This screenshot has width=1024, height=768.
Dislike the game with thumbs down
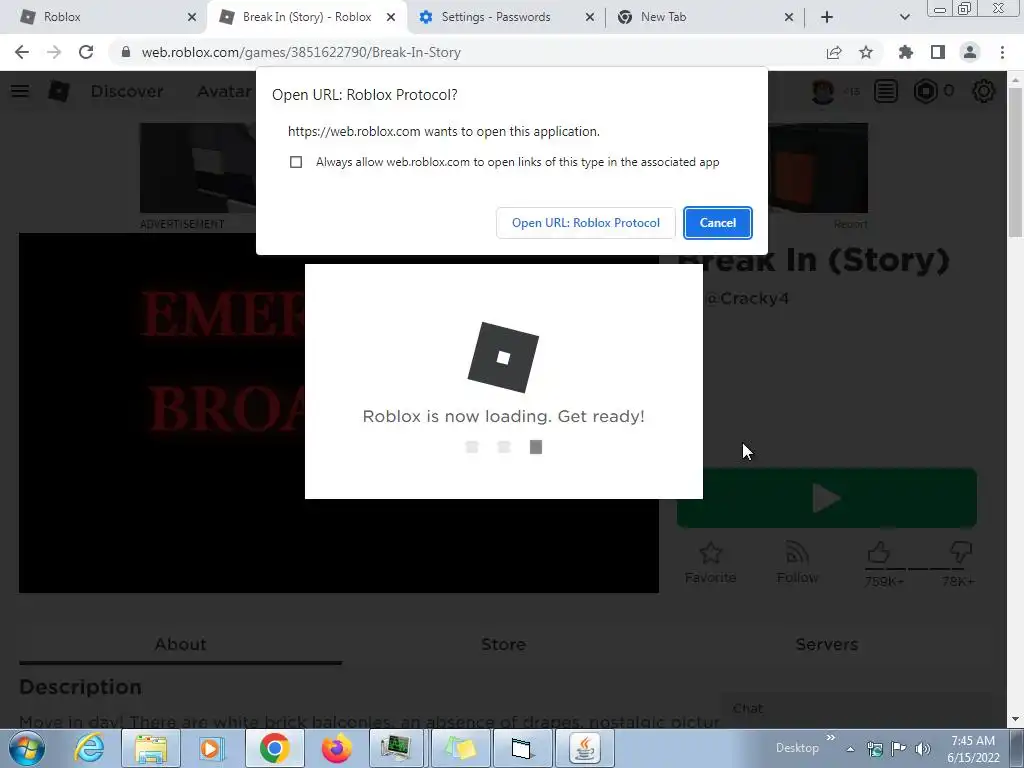click(x=961, y=553)
